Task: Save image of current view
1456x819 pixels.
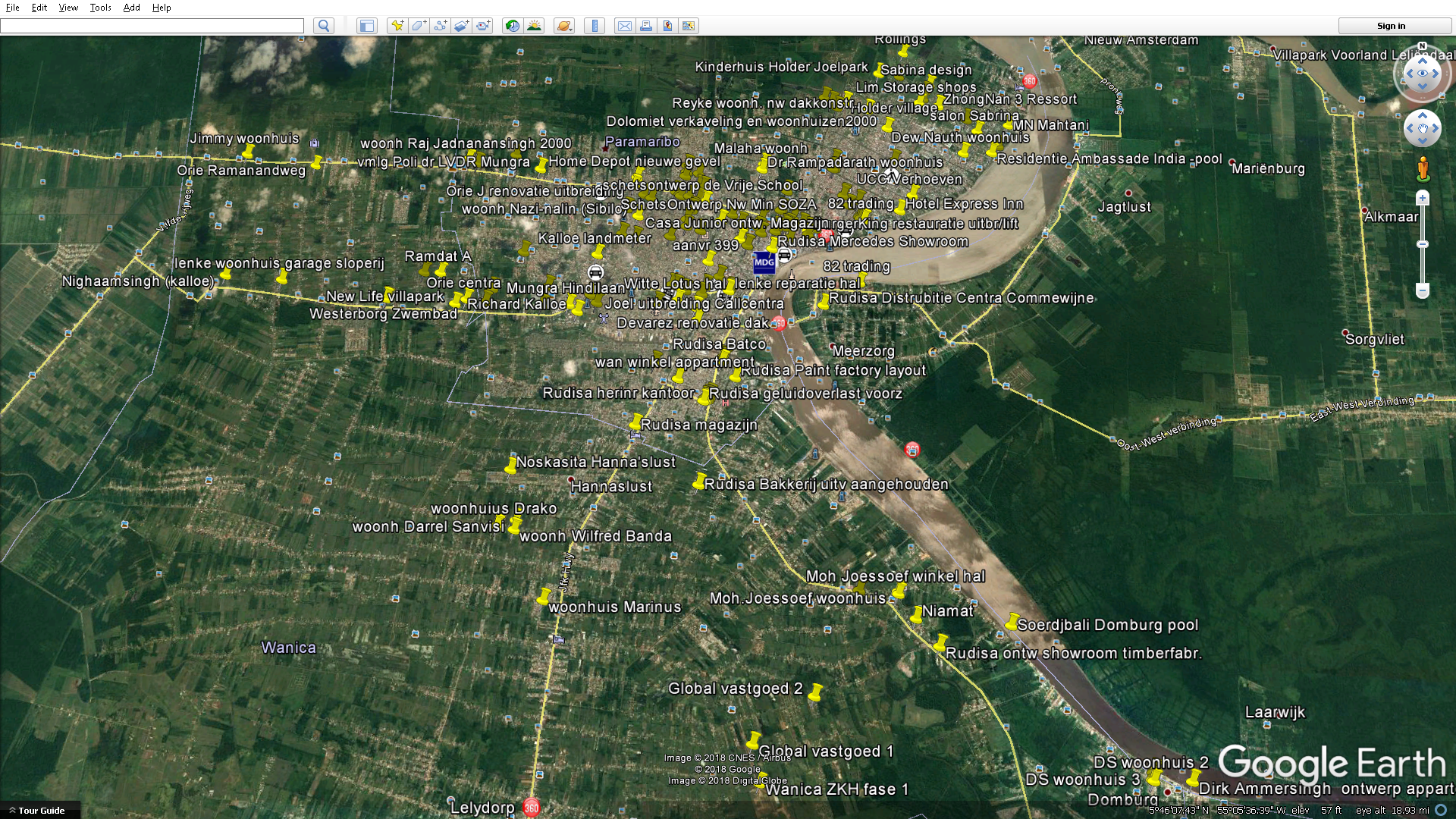Action: (667, 26)
